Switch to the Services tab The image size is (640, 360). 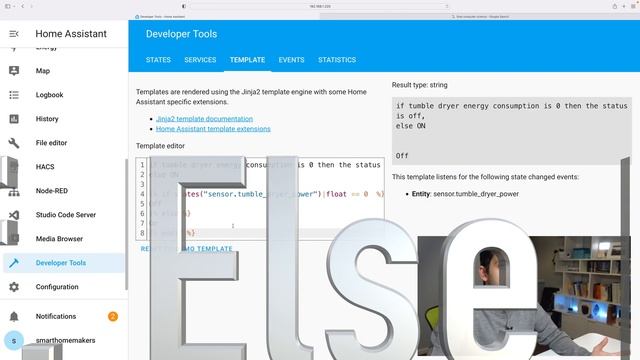pyautogui.click(x=200, y=60)
